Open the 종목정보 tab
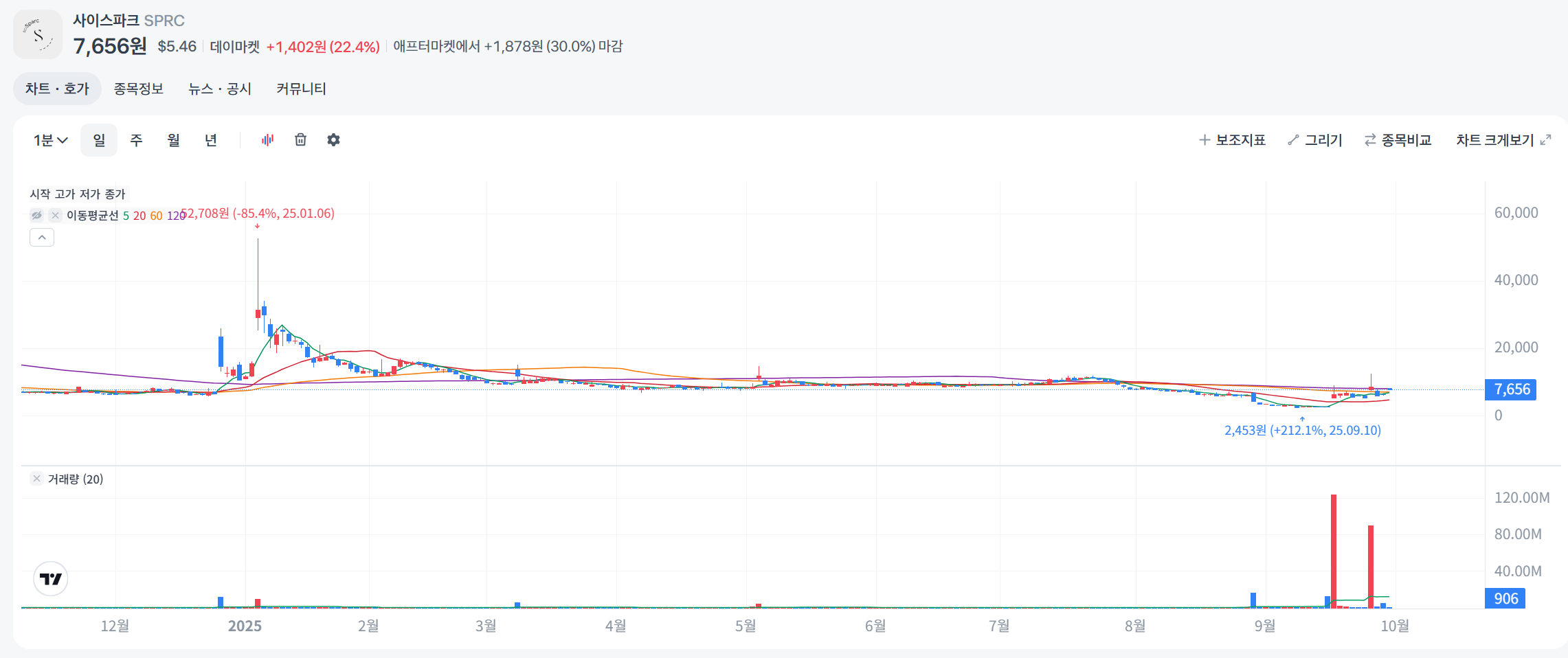Screen dimensions: 1568x658 138,89
